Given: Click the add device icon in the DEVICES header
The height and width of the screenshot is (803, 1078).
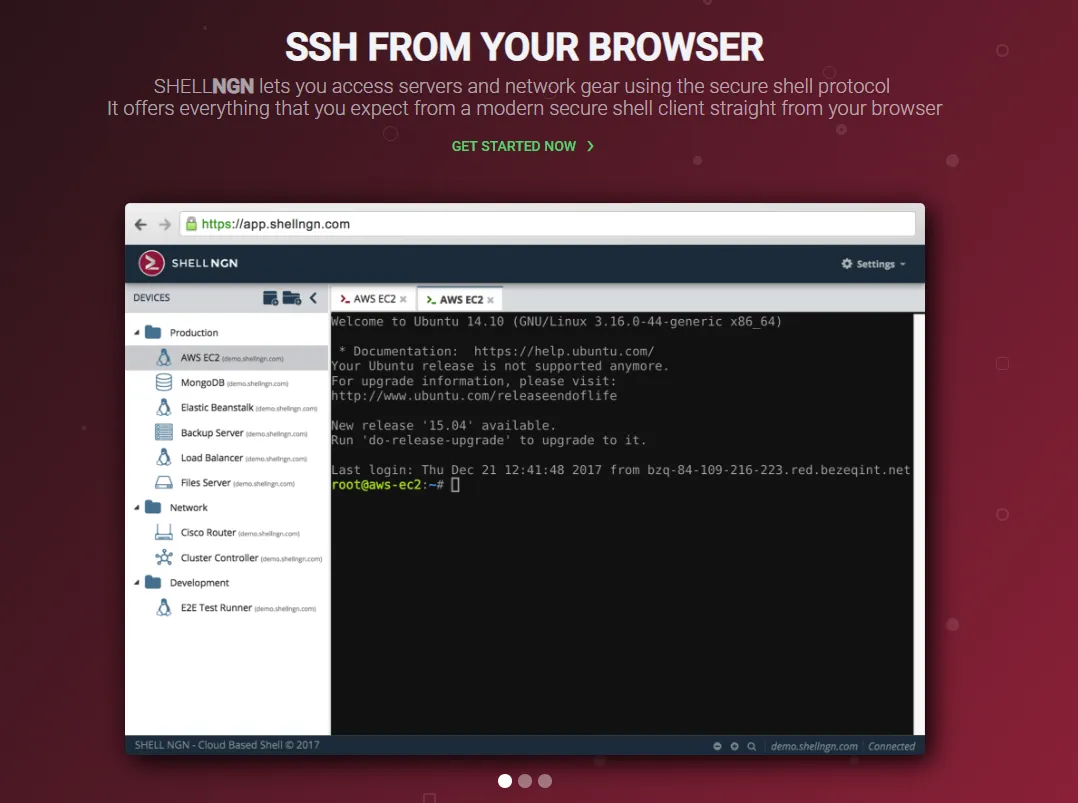Looking at the screenshot, I should click(271, 298).
